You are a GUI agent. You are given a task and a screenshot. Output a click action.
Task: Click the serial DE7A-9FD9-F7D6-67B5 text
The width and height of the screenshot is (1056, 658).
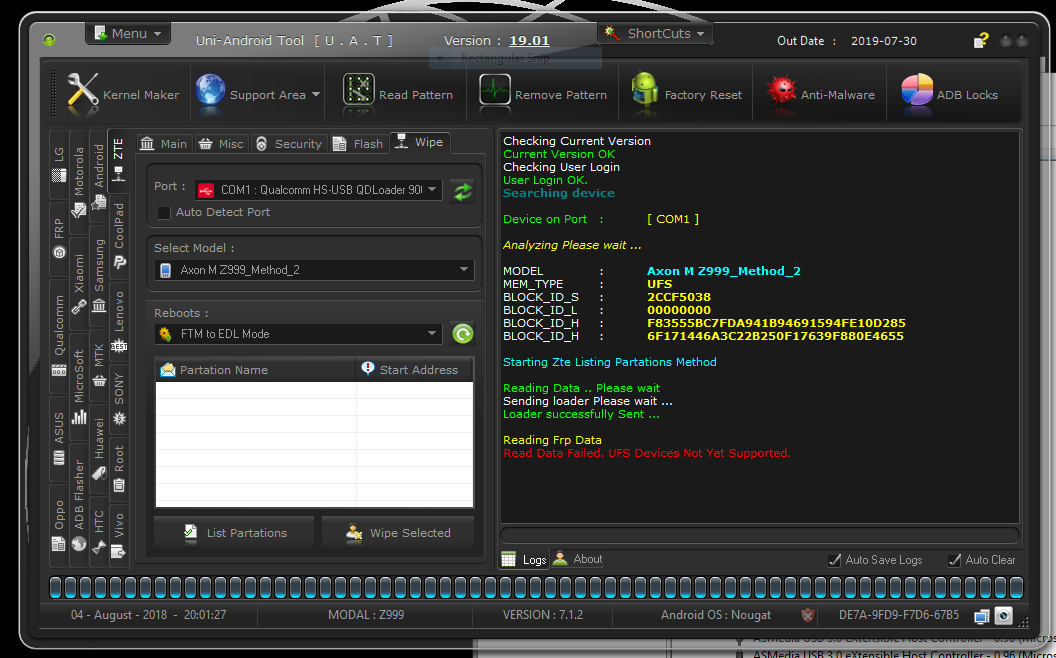click(x=898, y=615)
